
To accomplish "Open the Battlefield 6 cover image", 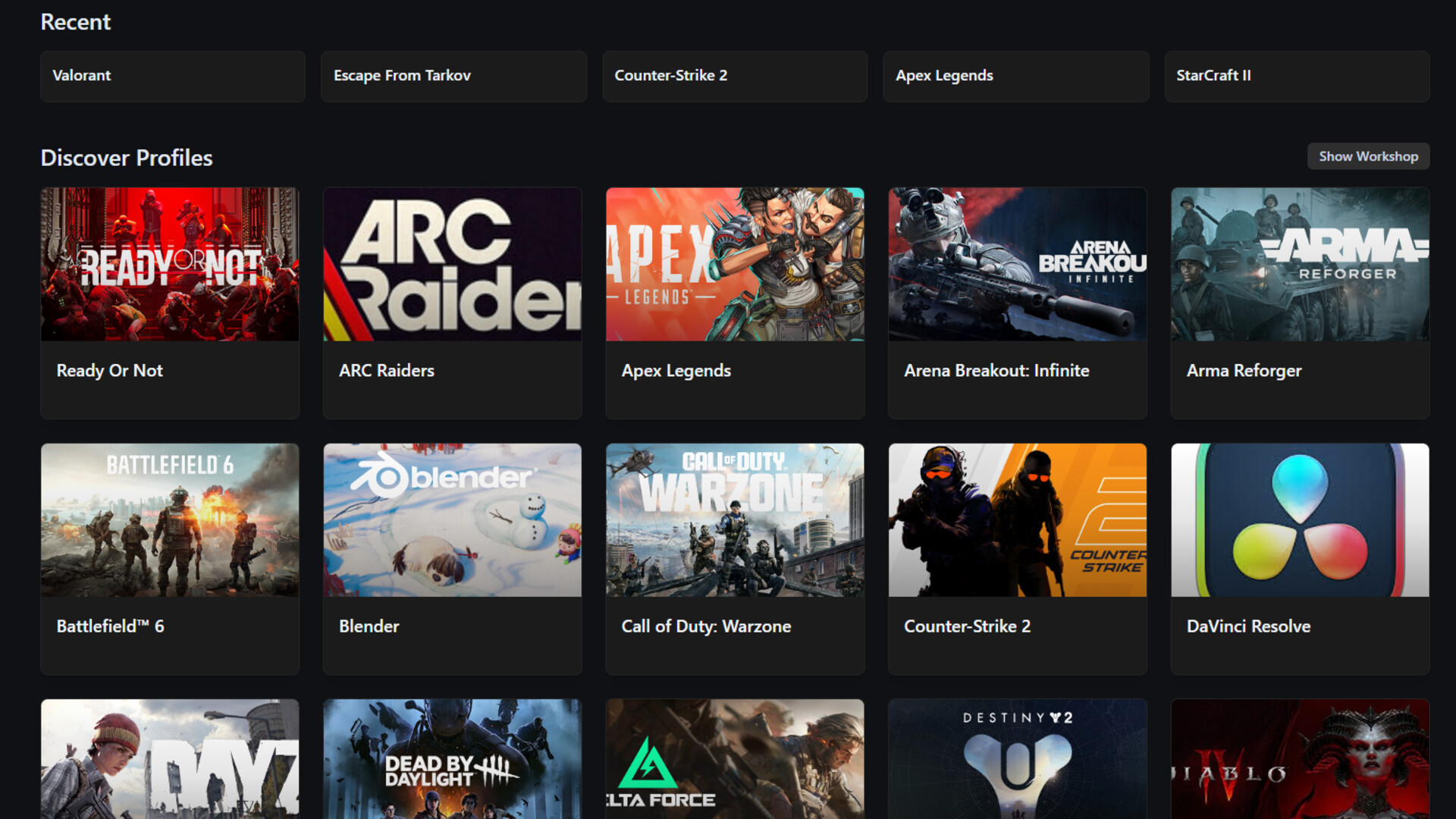I will [170, 520].
